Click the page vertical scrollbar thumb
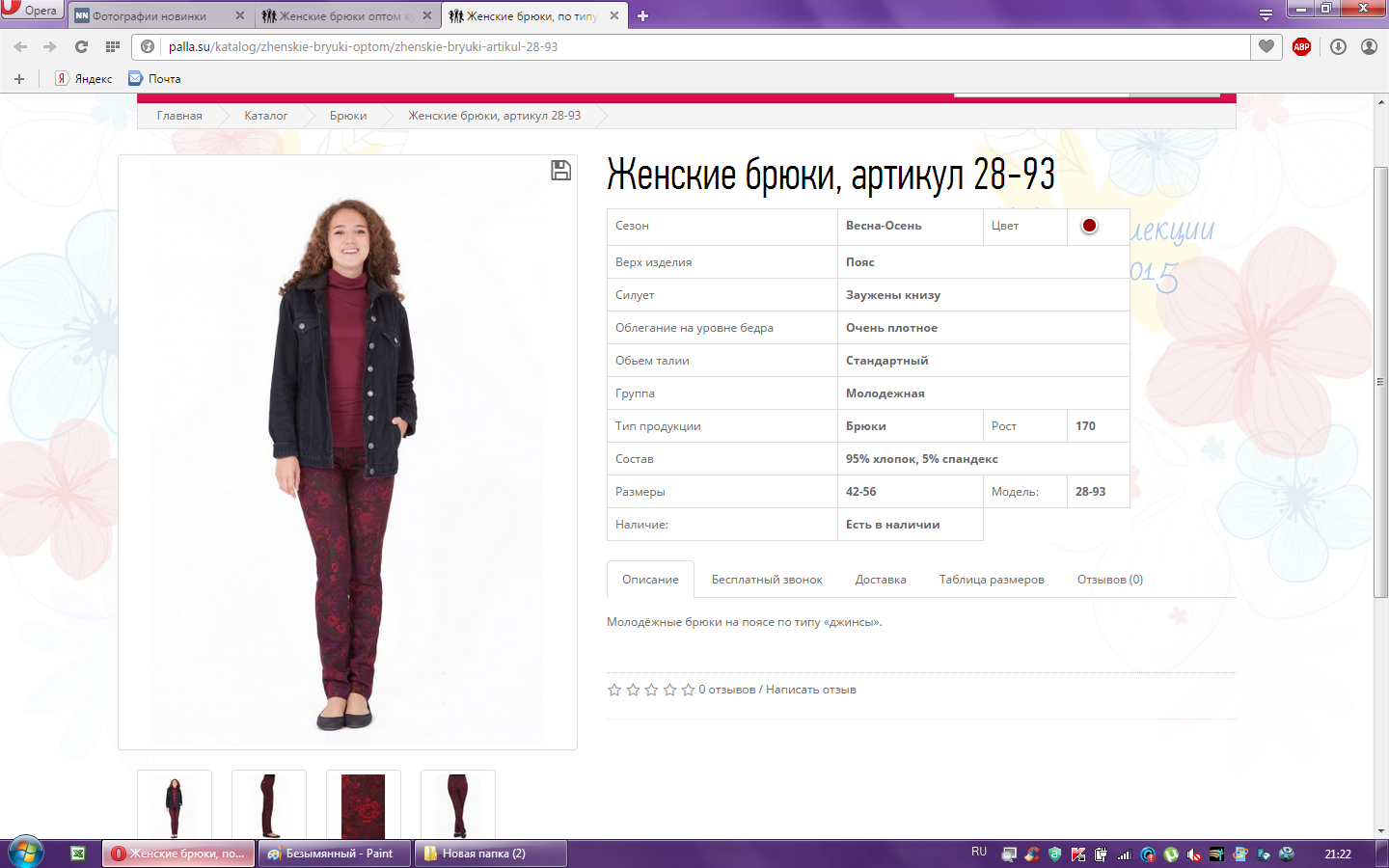The image size is (1389, 868). click(x=1380, y=382)
